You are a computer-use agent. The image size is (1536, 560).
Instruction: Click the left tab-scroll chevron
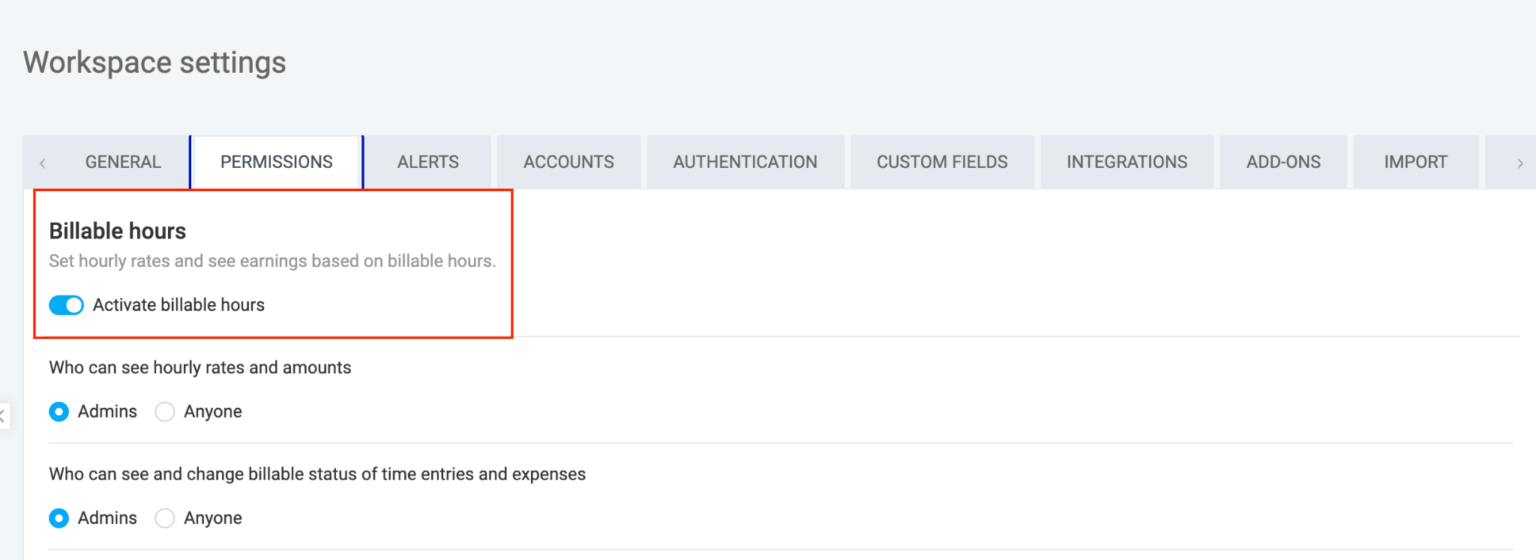pyautogui.click(x=42, y=163)
